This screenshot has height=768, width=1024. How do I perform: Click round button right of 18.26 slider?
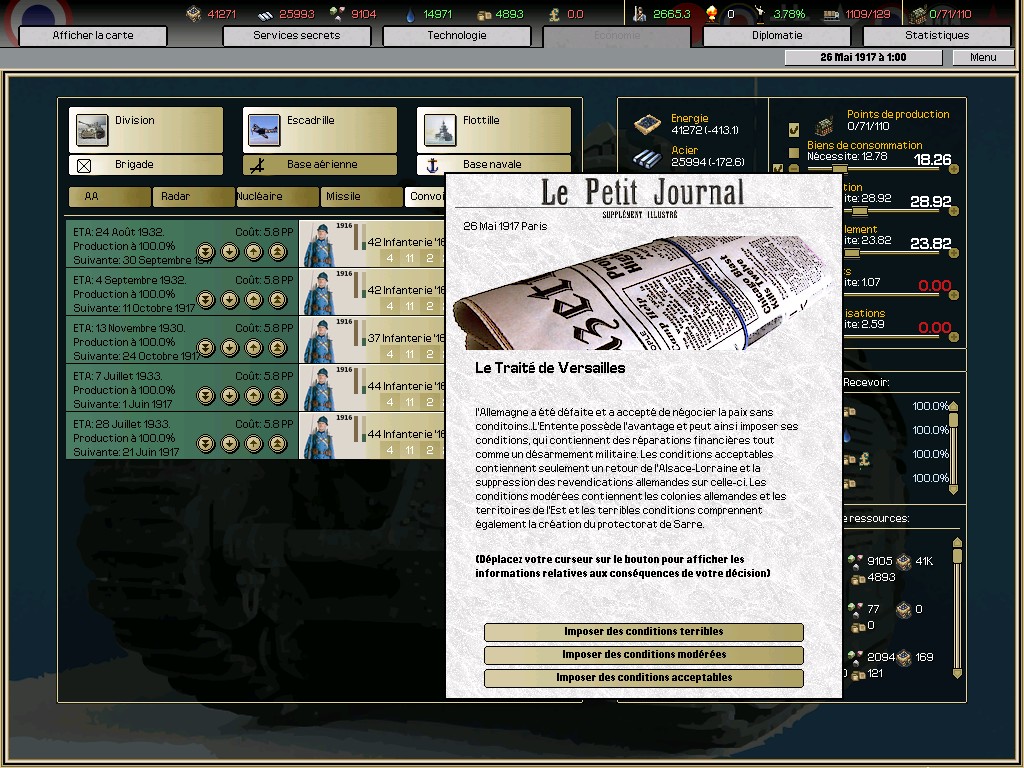click(x=953, y=169)
